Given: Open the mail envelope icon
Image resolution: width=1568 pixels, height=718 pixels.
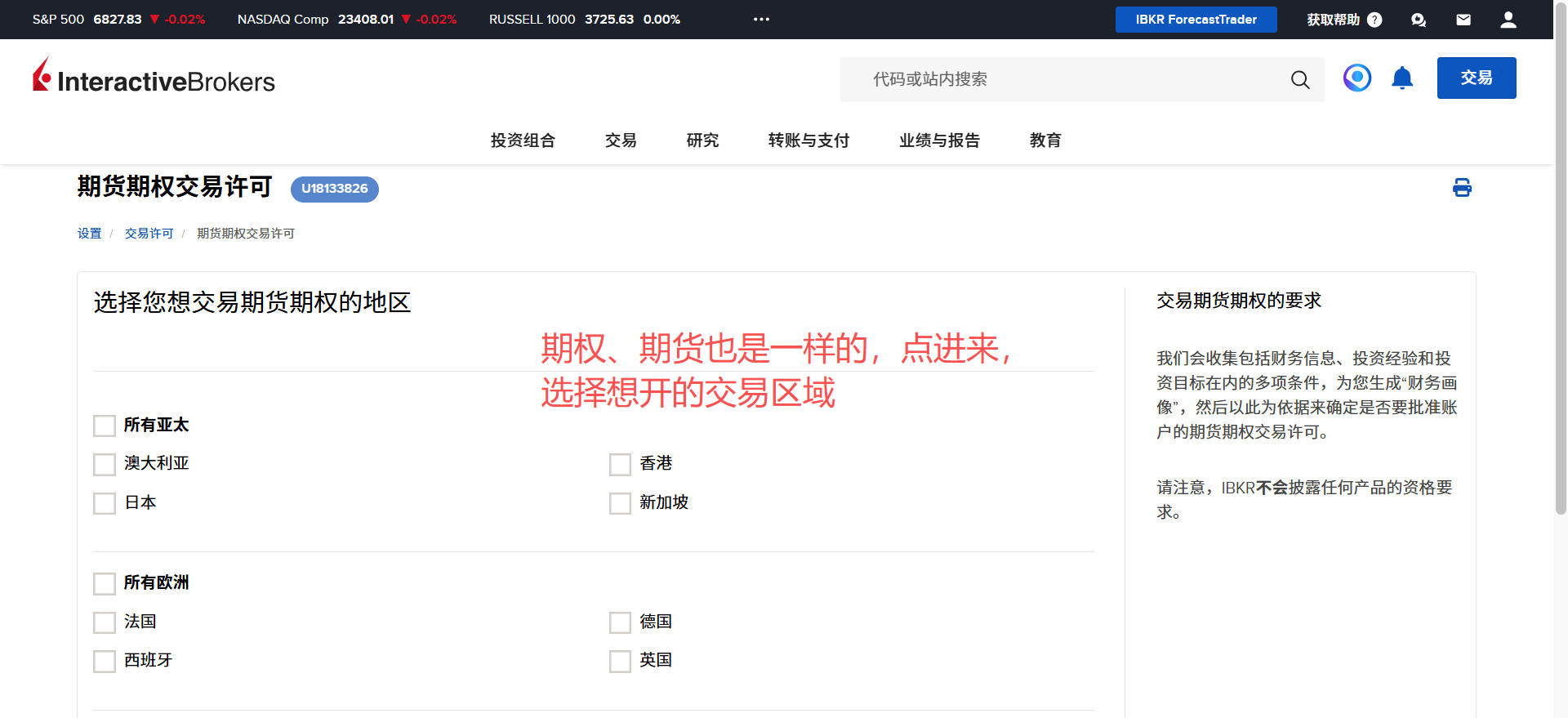Looking at the screenshot, I should pyautogui.click(x=1463, y=20).
